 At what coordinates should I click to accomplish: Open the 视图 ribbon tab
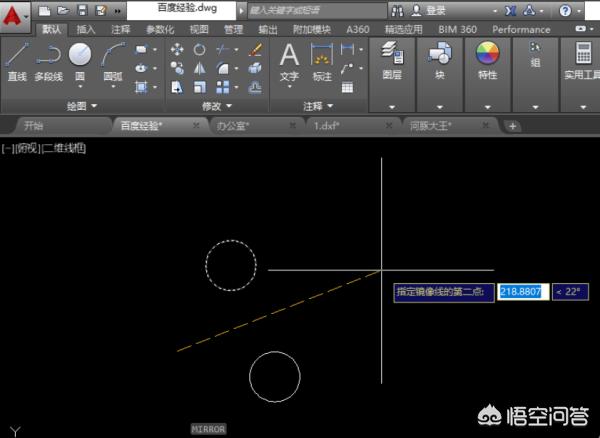tap(199, 30)
